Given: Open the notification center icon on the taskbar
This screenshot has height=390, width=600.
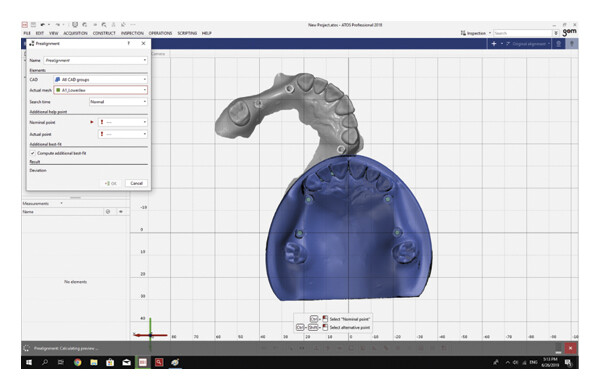Looking at the screenshot, I should coord(568,362).
